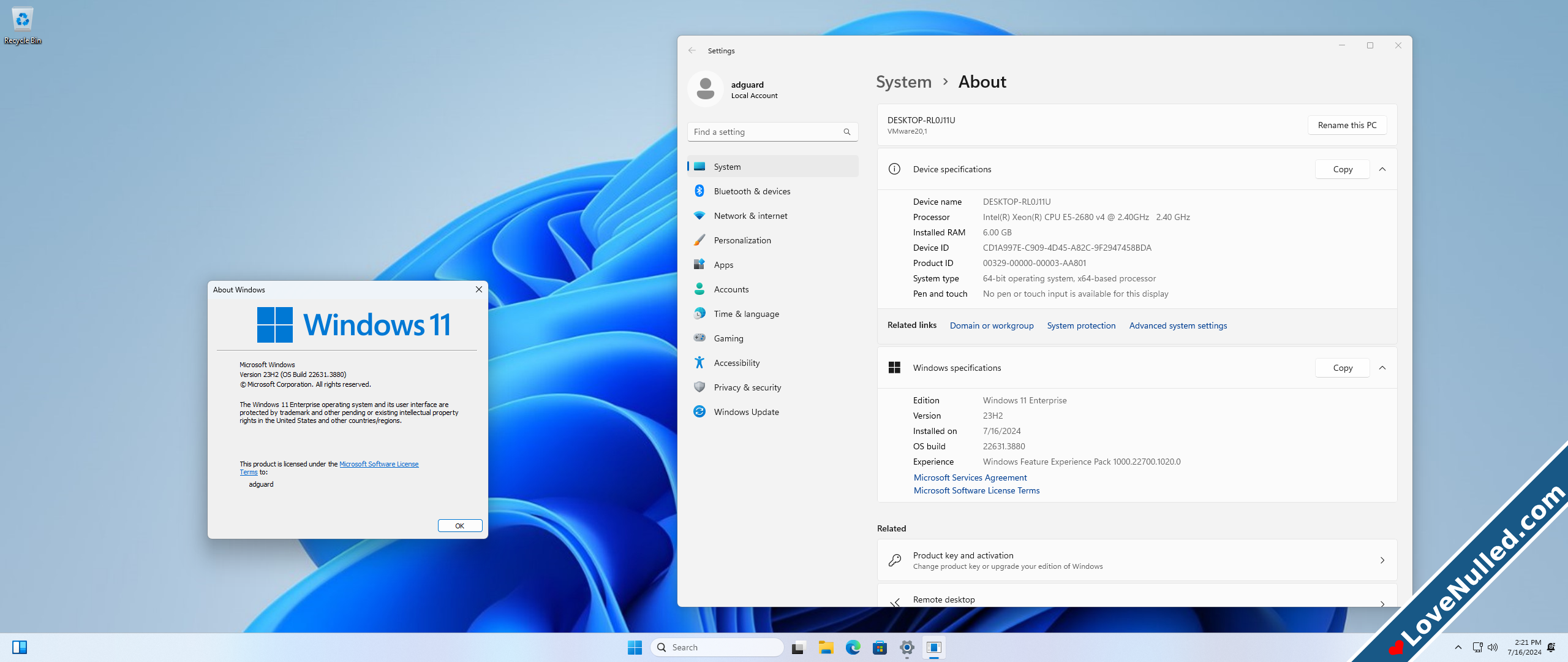Open Task View from the taskbar

(x=798, y=647)
